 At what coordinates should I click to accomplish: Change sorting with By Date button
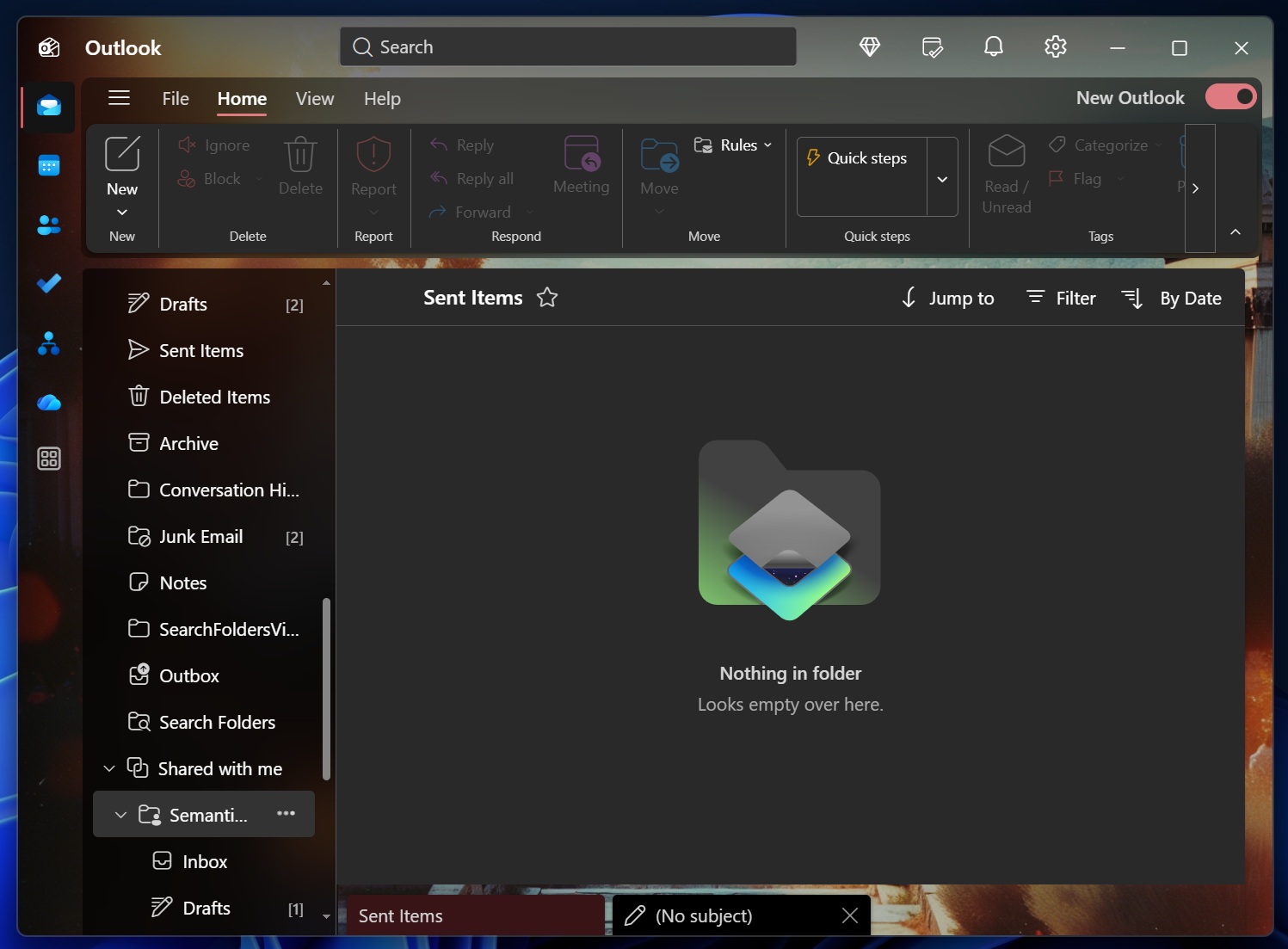(1171, 299)
